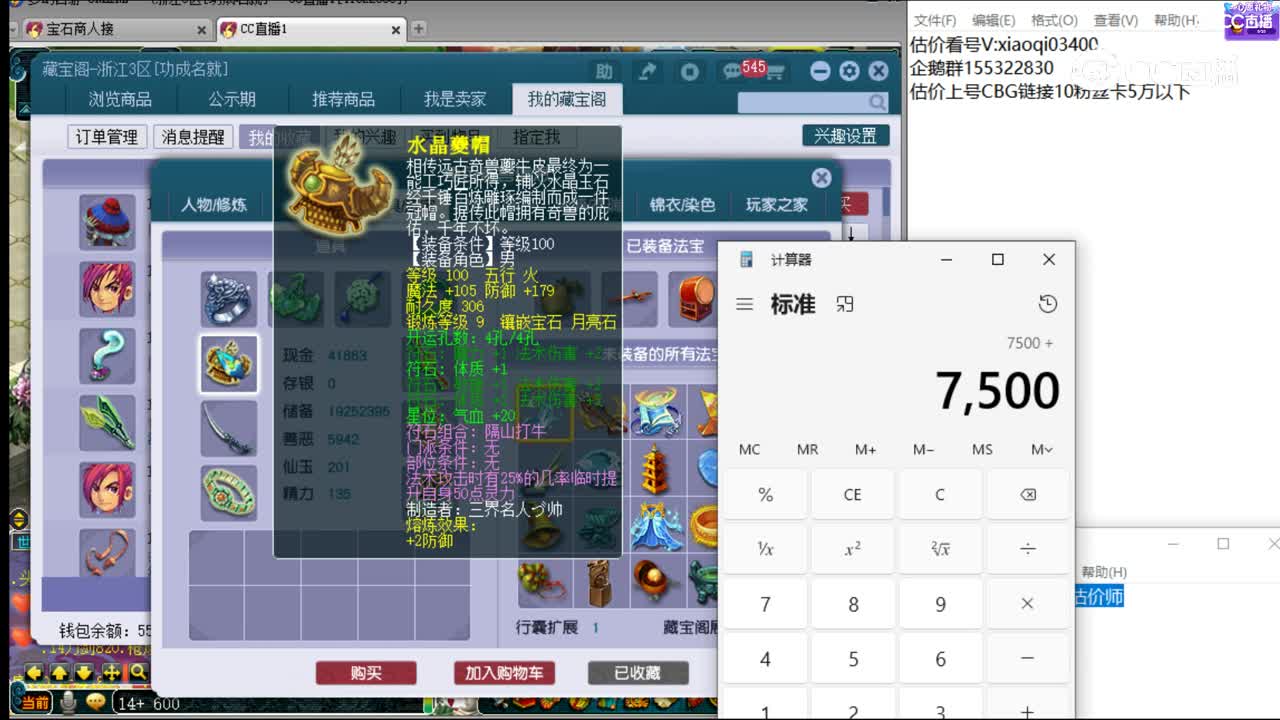Screen dimensions: 1280x720
Task: Click the red 购买 purchase button
Action: pos(366,673)
